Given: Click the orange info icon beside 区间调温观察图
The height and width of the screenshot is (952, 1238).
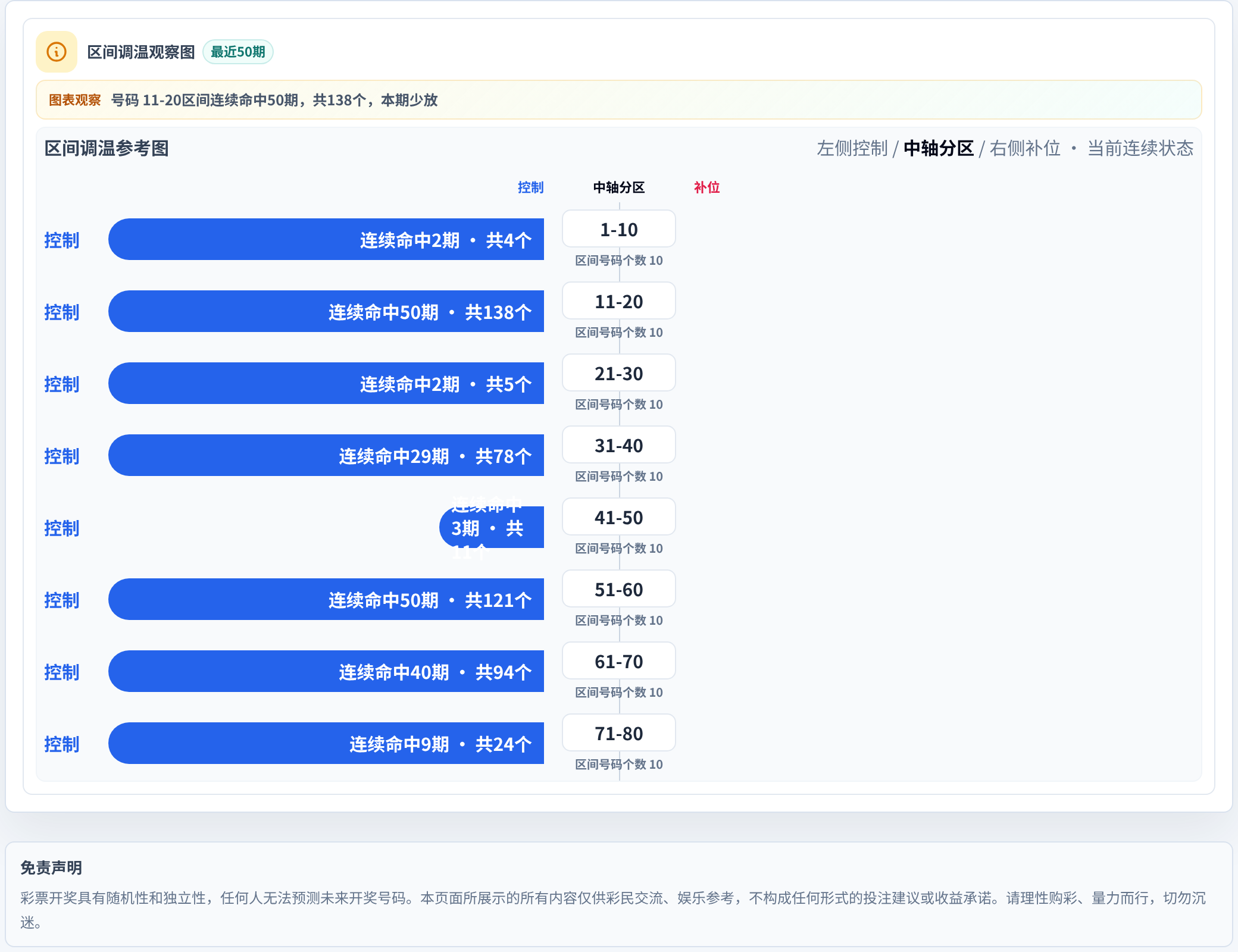Looking at the screenshot, I should pyautogui.click(x=57, y=52).
